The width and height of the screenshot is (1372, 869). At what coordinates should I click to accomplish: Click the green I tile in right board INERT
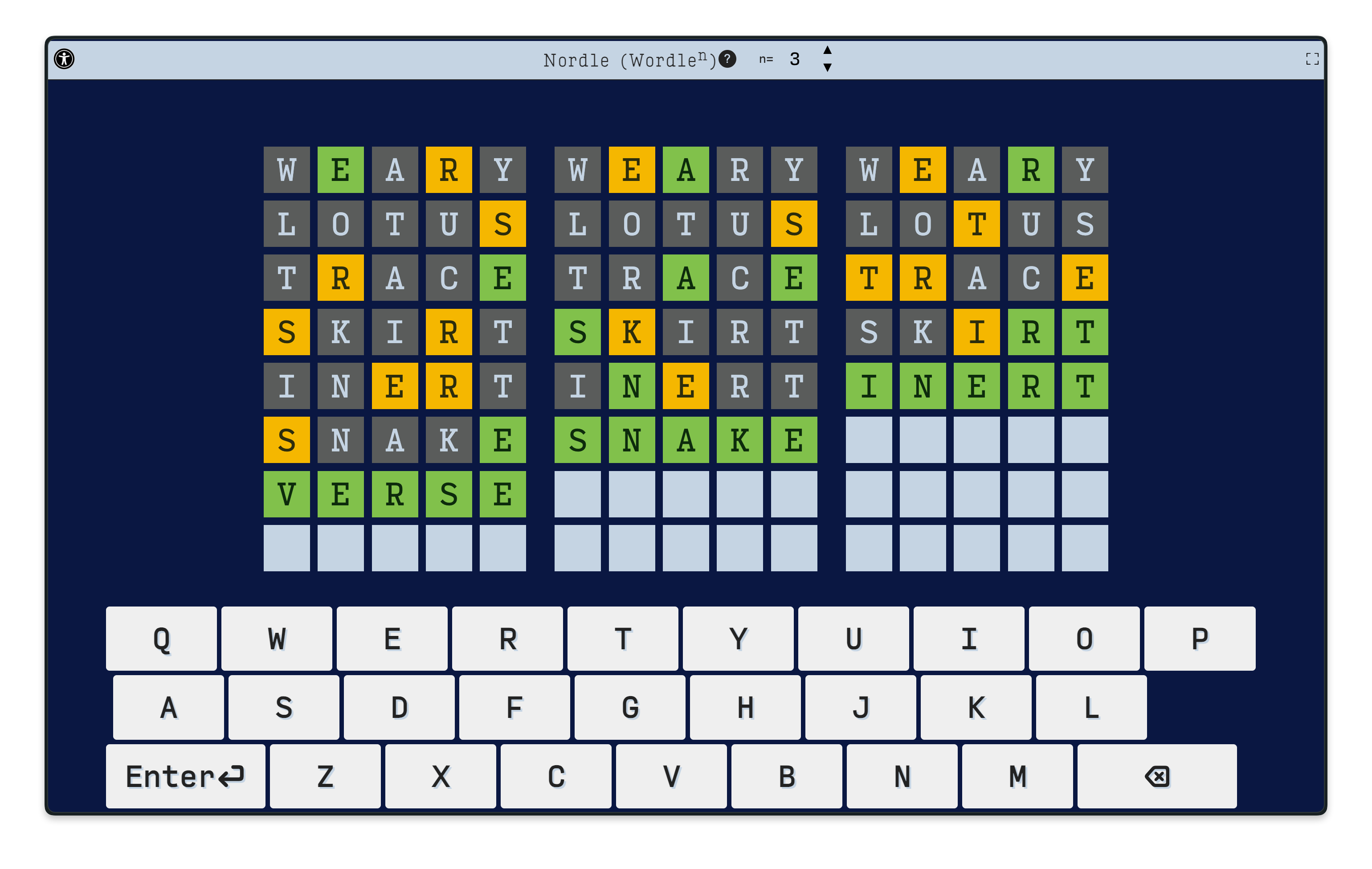[x=868, y=386]
